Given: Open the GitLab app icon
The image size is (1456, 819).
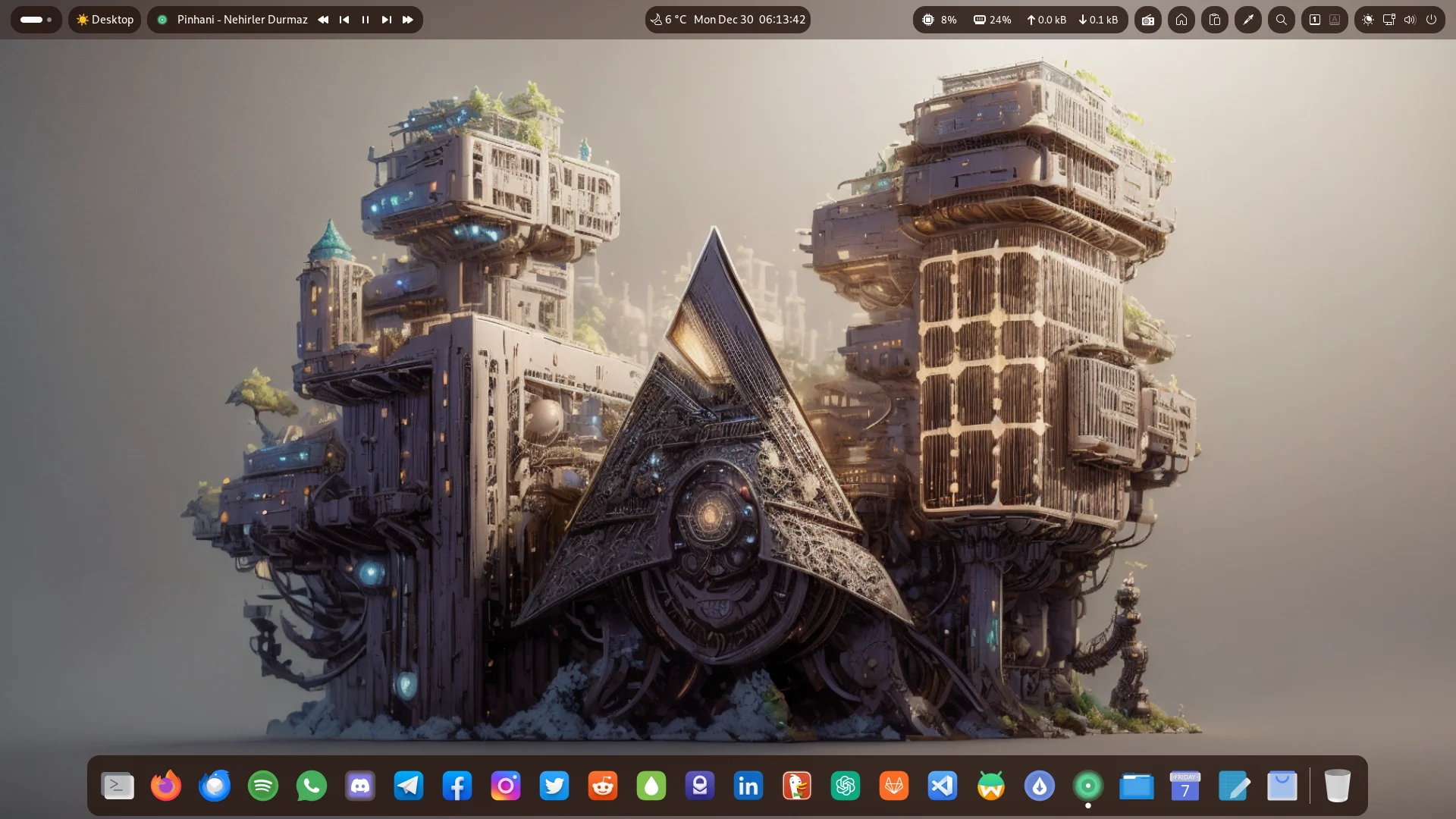Looking at the screenshot, I should tap(894, 786).
